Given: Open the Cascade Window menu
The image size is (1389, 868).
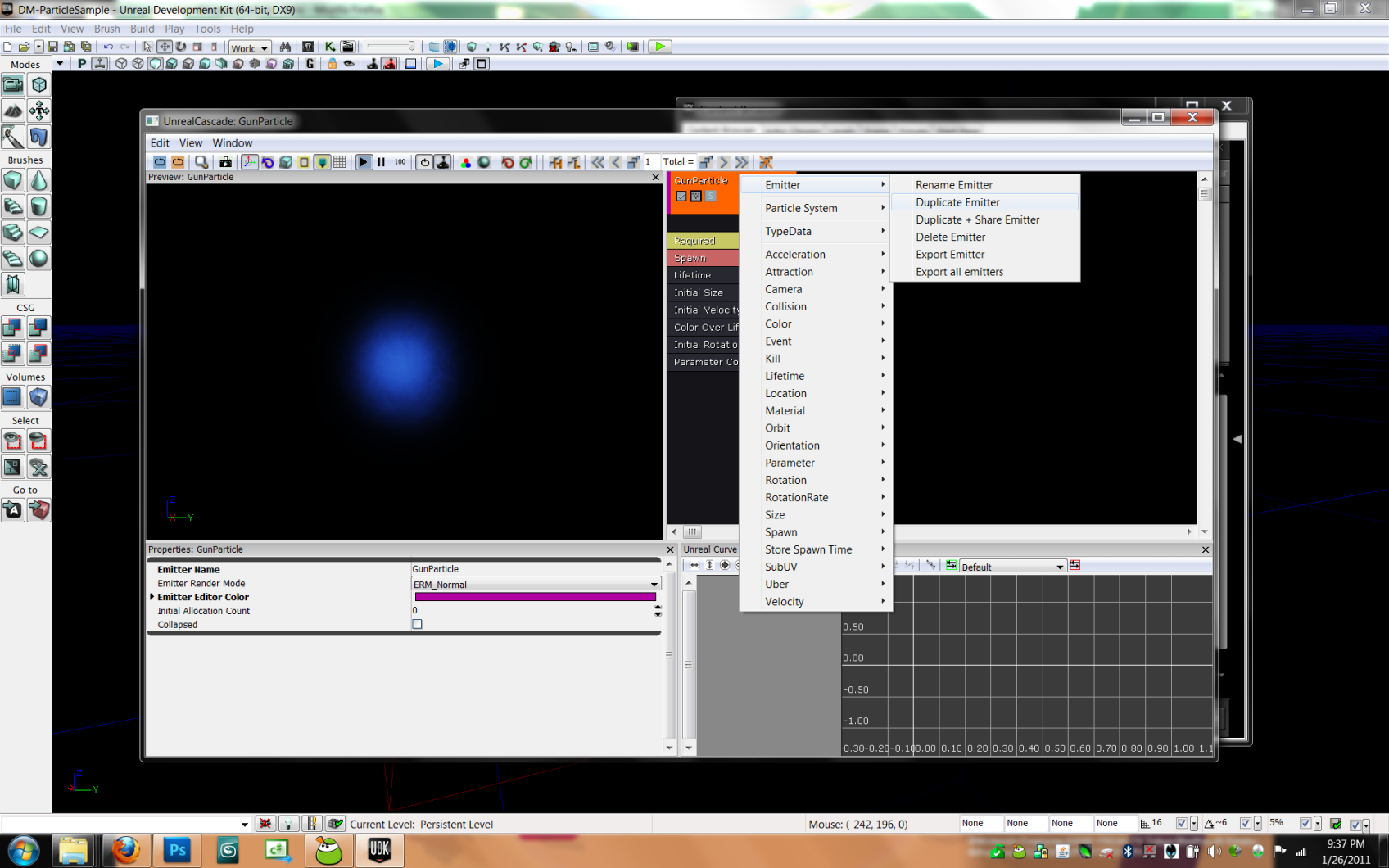Looking at the screenshot, I should point(232,142).
